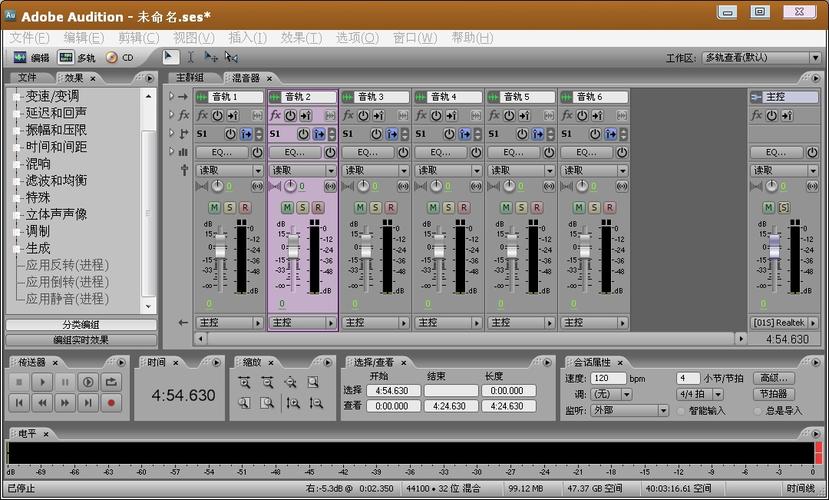Click the 编组实时效果 button

81,340
